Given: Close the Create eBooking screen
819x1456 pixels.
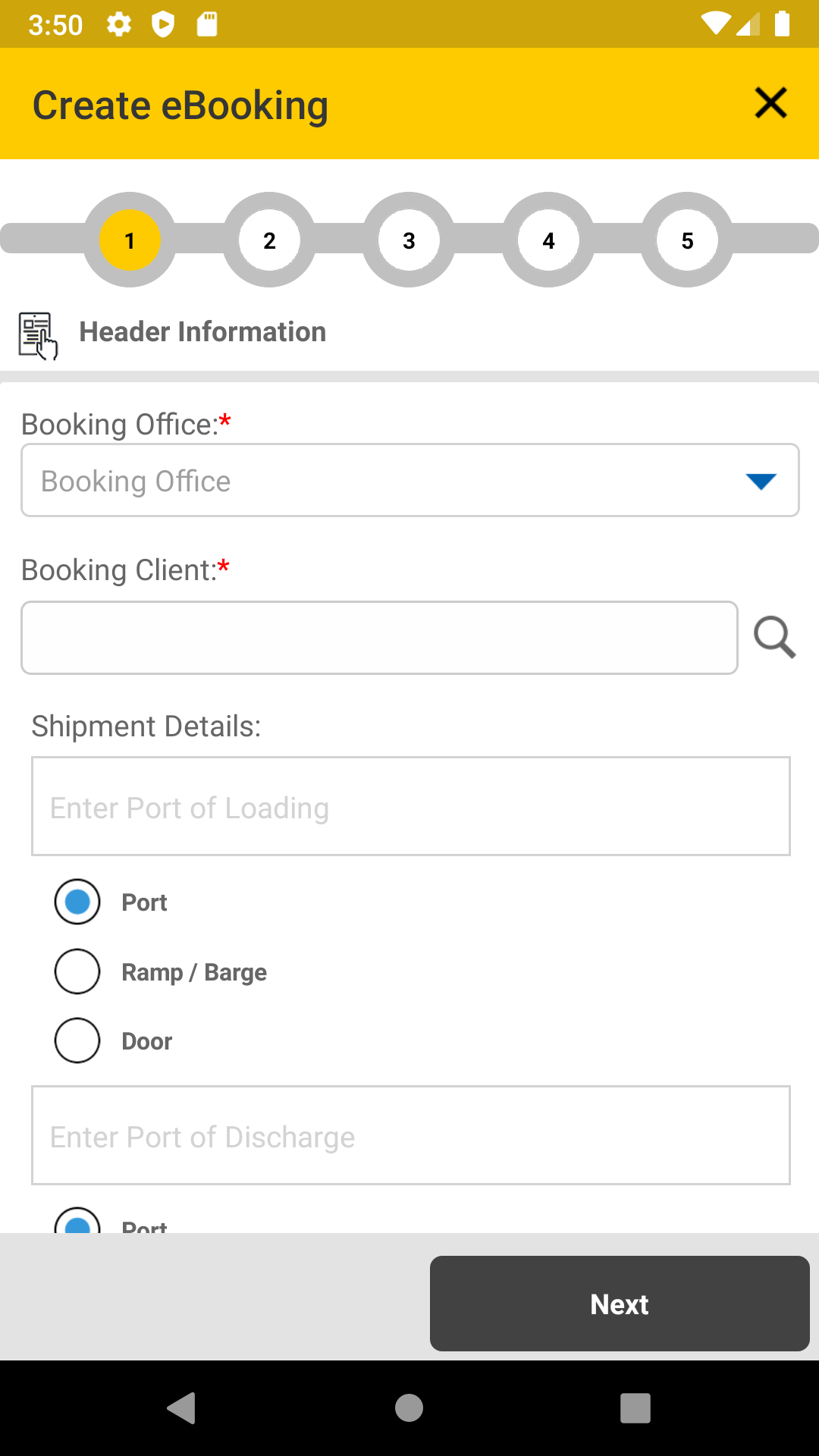Looking at the screenshot, I should 770,103.
